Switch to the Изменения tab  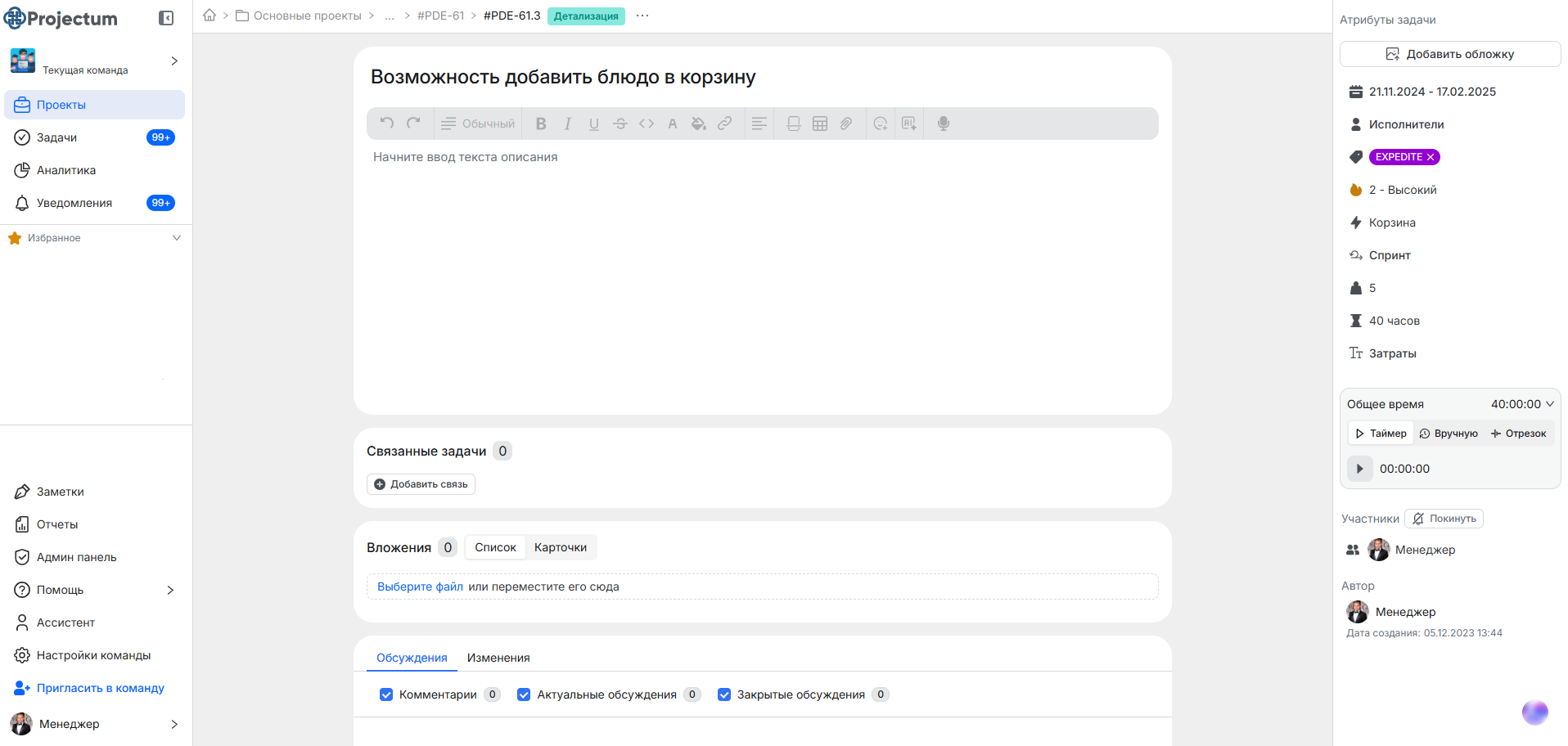498,657
